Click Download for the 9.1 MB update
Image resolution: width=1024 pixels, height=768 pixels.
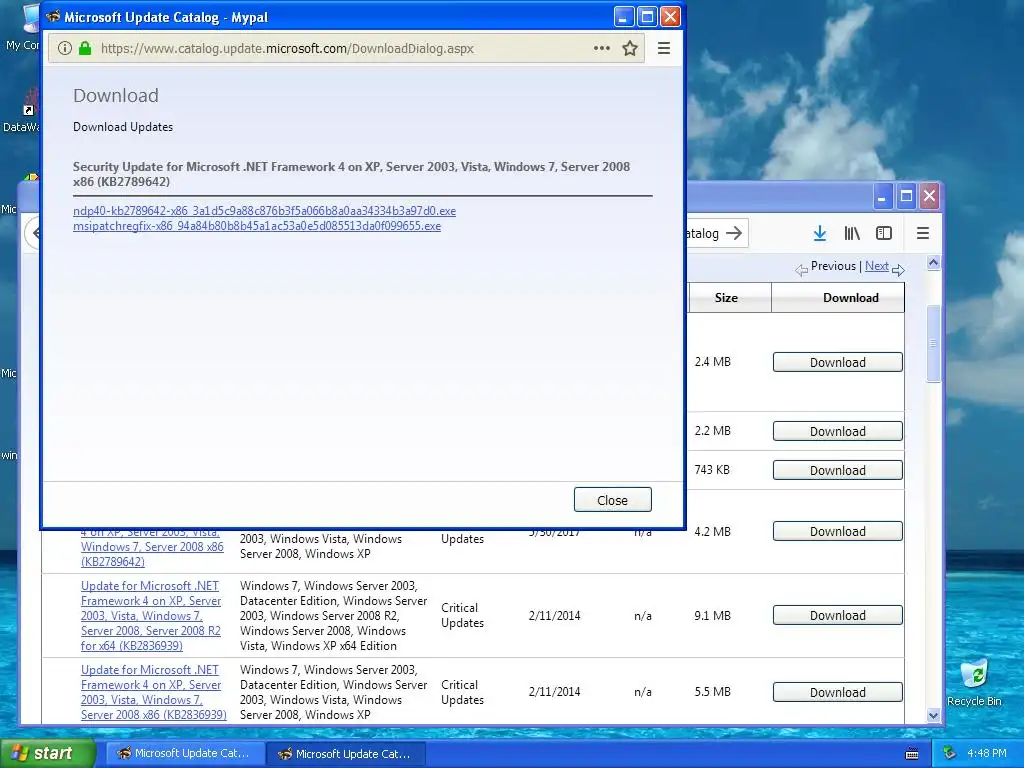tap(838, 615)
